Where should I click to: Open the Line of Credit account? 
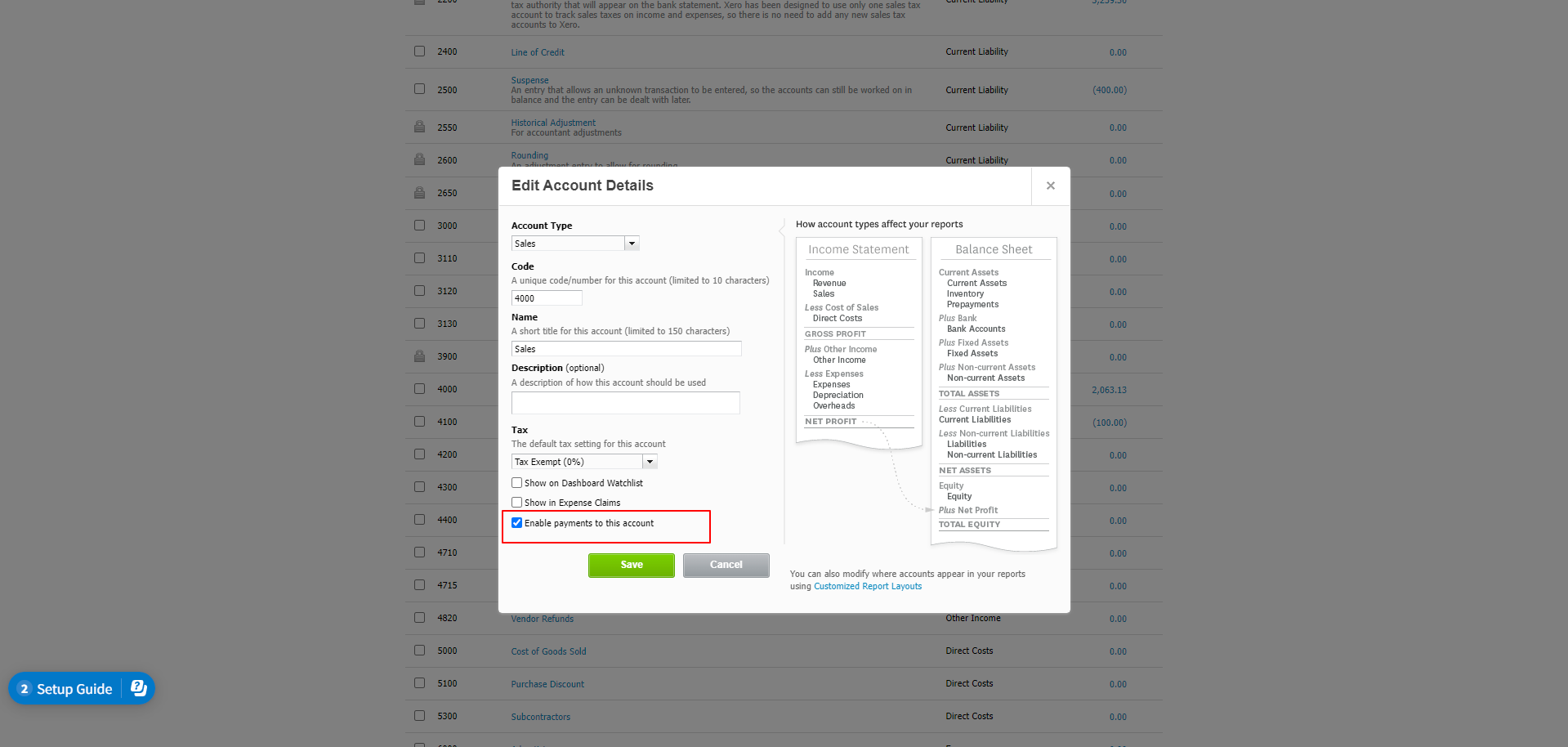click(538, 52)
